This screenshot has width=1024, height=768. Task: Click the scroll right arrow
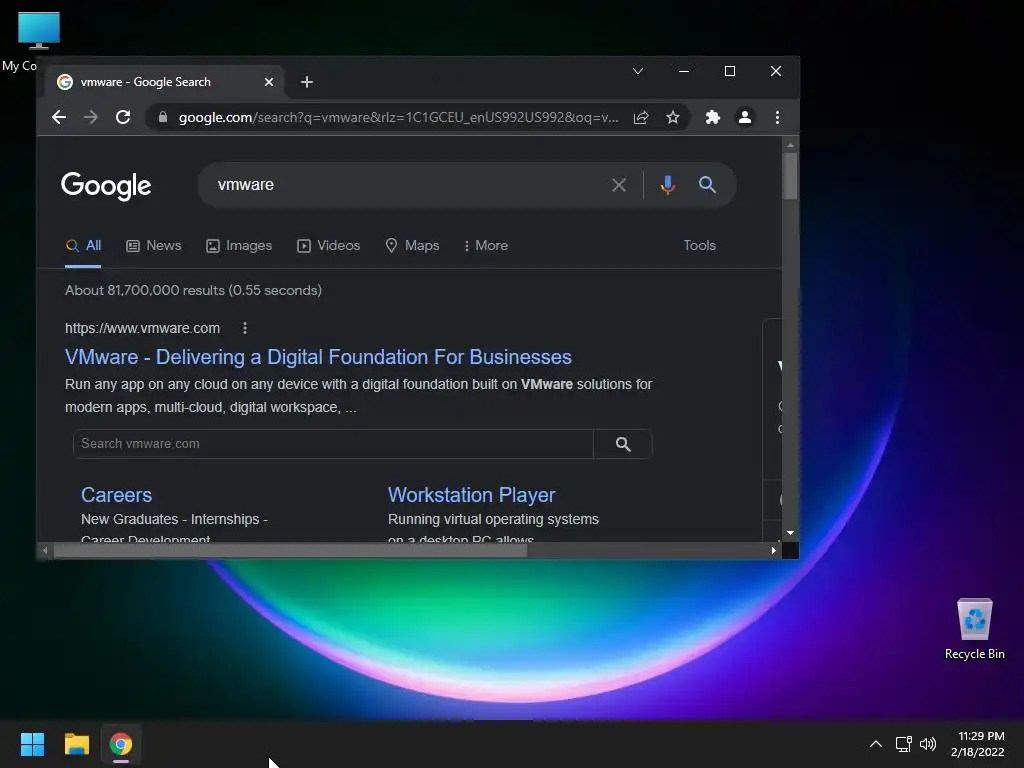(x=774, y=551)
